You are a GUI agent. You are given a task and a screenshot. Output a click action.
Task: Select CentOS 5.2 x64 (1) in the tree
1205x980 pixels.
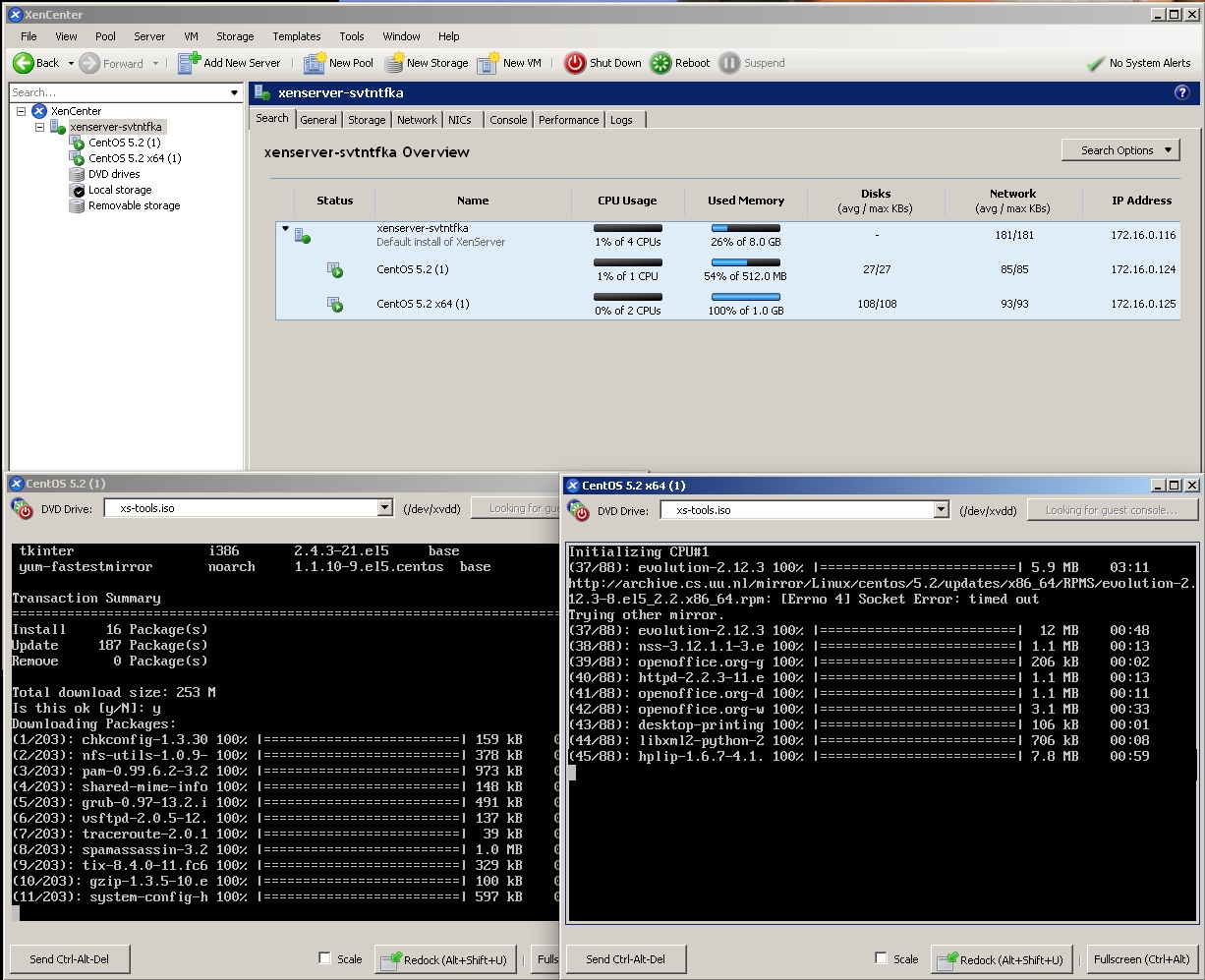[135, 158]
